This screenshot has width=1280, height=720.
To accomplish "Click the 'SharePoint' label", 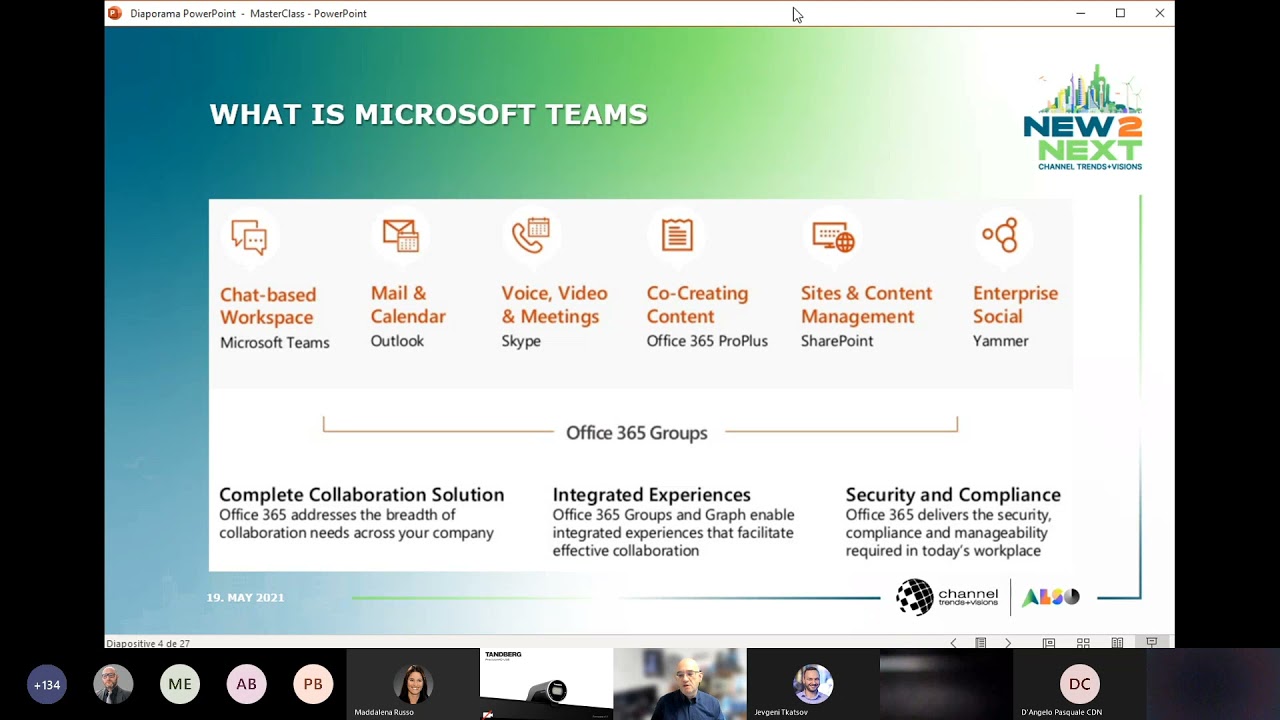I will coord(837,341).
